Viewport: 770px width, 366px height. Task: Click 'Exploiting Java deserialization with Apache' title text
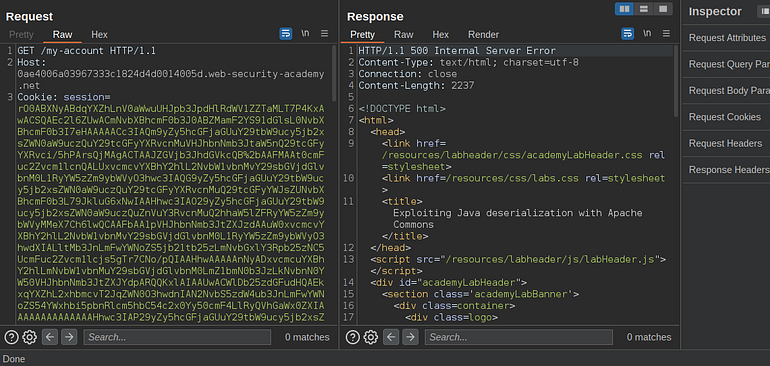point(518,213)
